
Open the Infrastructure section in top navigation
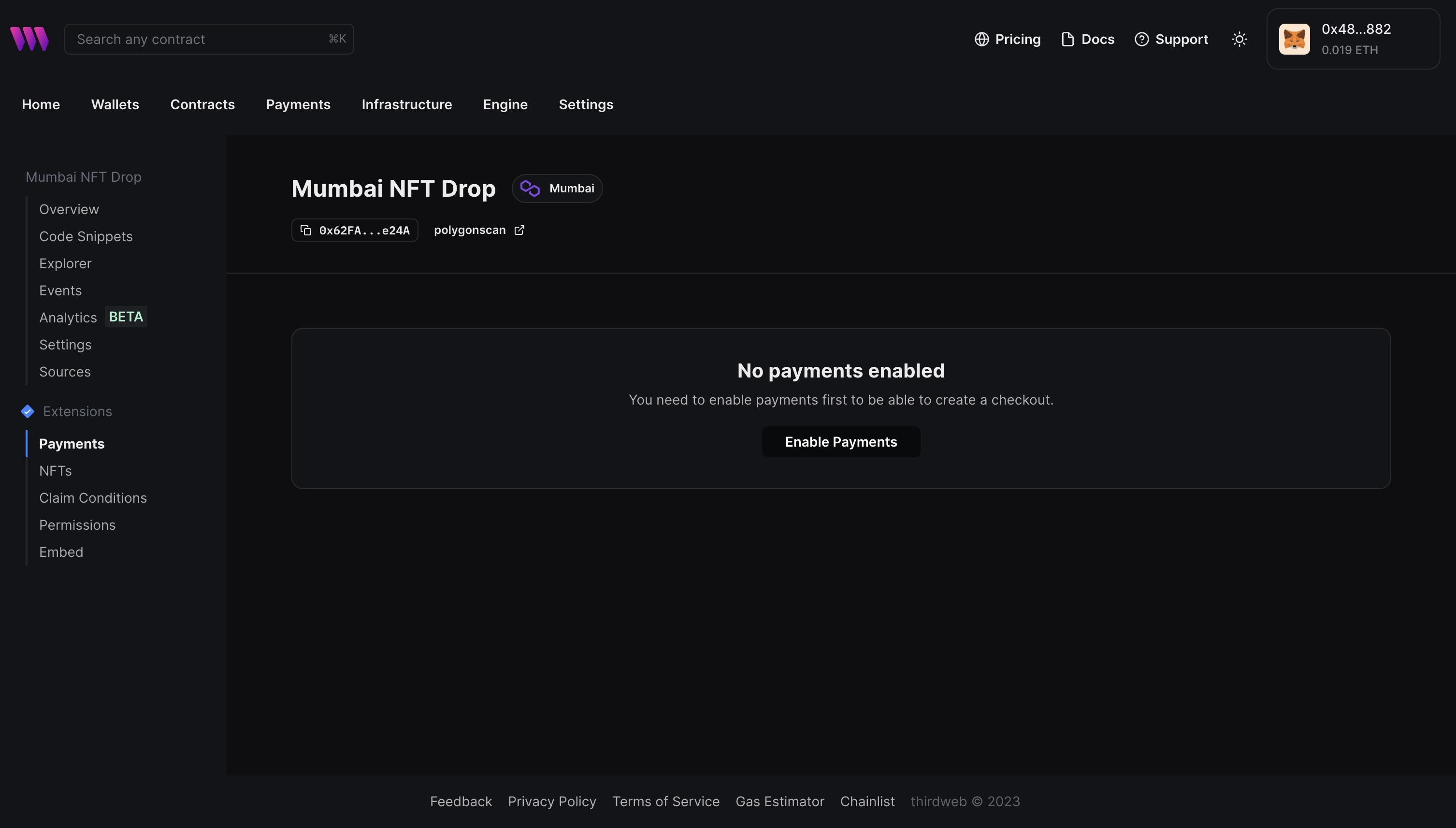point(407,104)
